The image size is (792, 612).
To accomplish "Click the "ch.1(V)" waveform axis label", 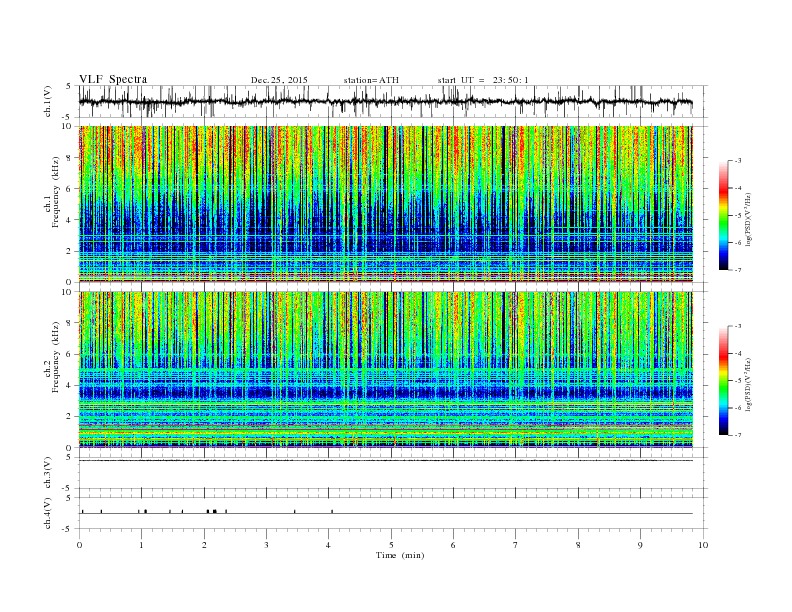I will click(x=48, y=101).
